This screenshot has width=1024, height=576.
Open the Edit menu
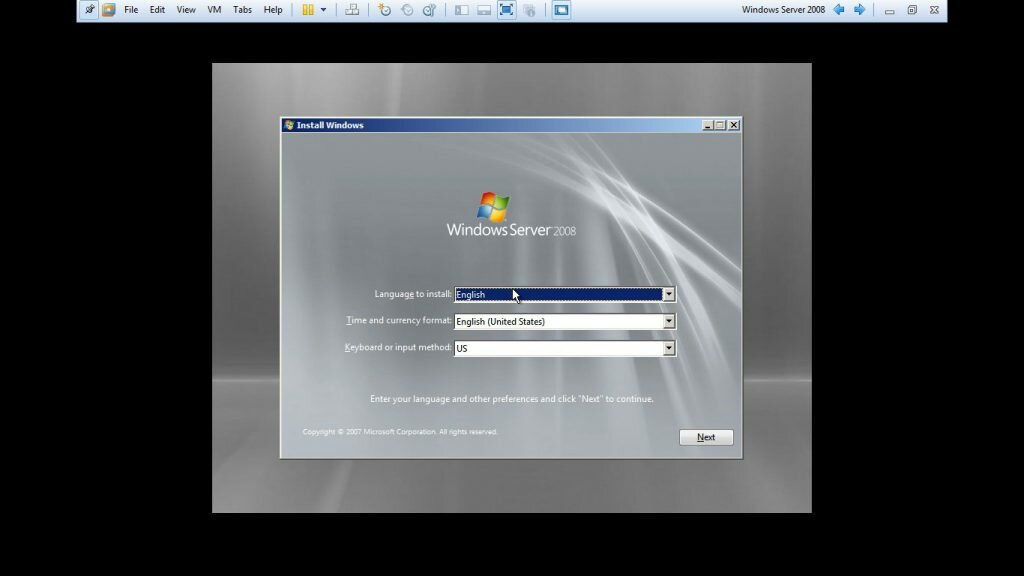point(157,10)
